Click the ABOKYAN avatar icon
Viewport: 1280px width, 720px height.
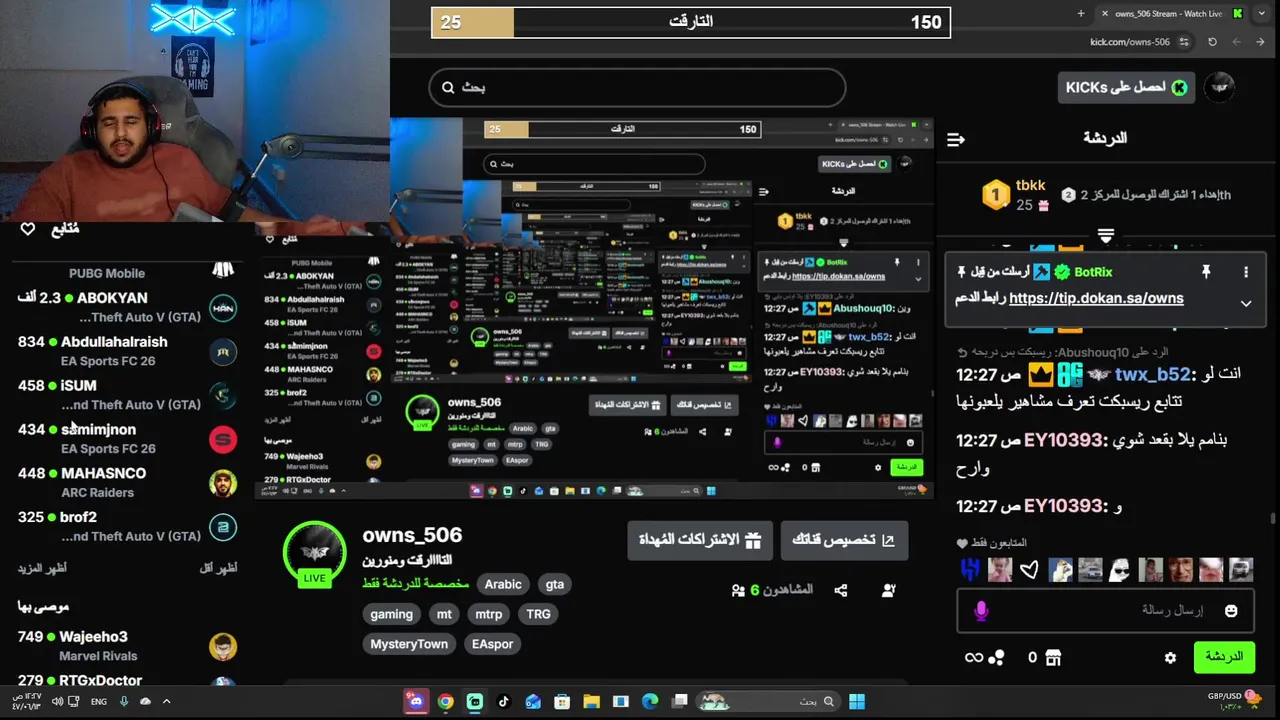223,307
